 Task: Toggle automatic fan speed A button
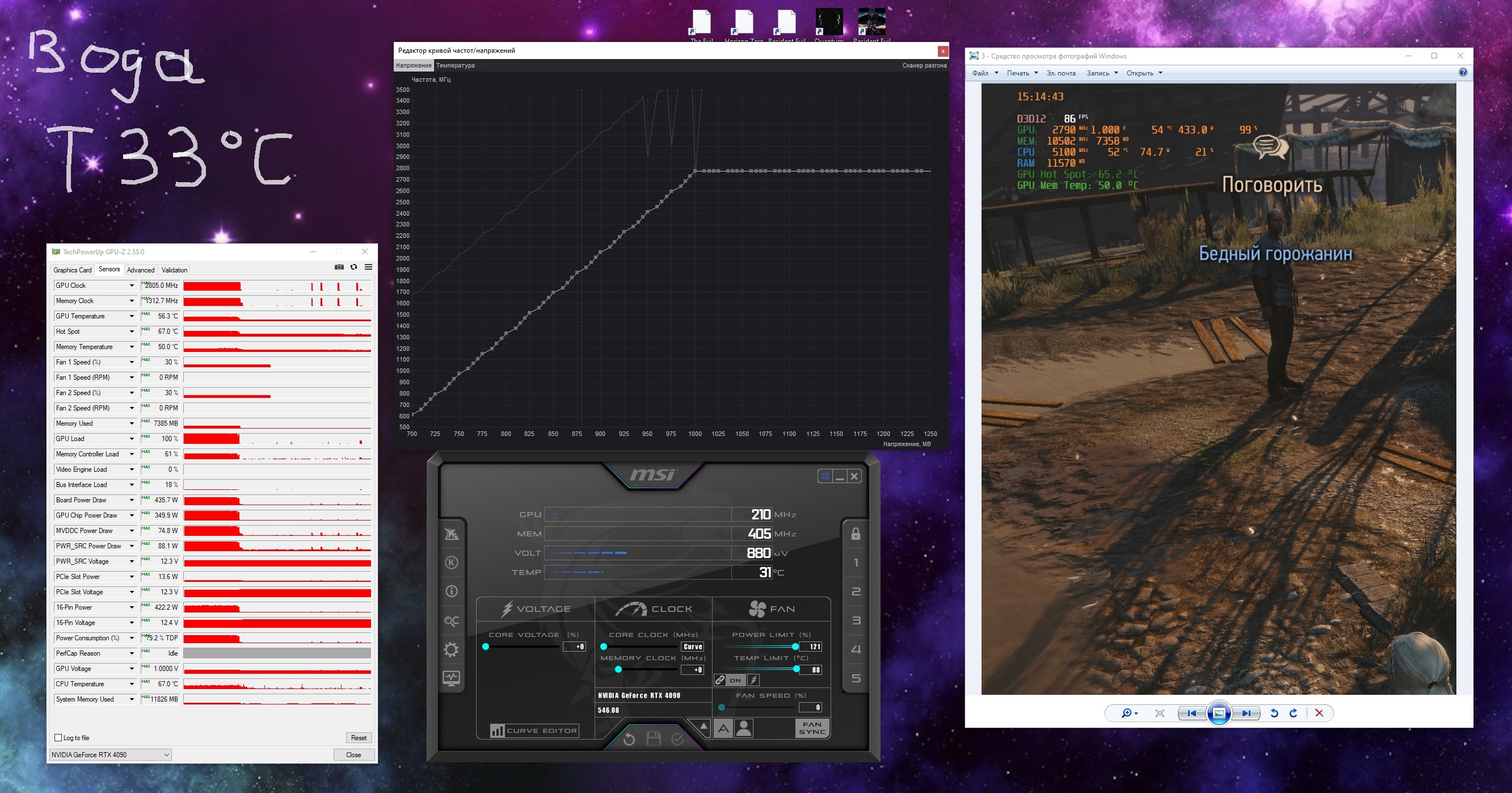click(723, 729)
